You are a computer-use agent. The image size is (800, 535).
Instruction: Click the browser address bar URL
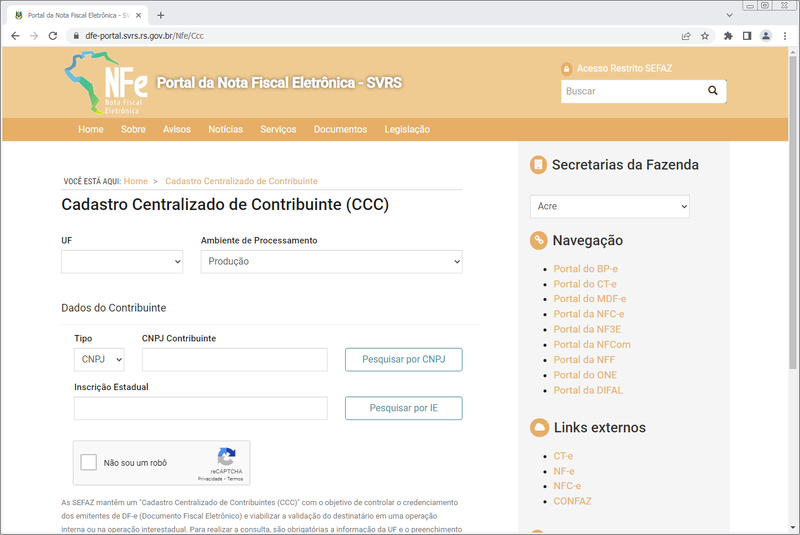(144, 36)
